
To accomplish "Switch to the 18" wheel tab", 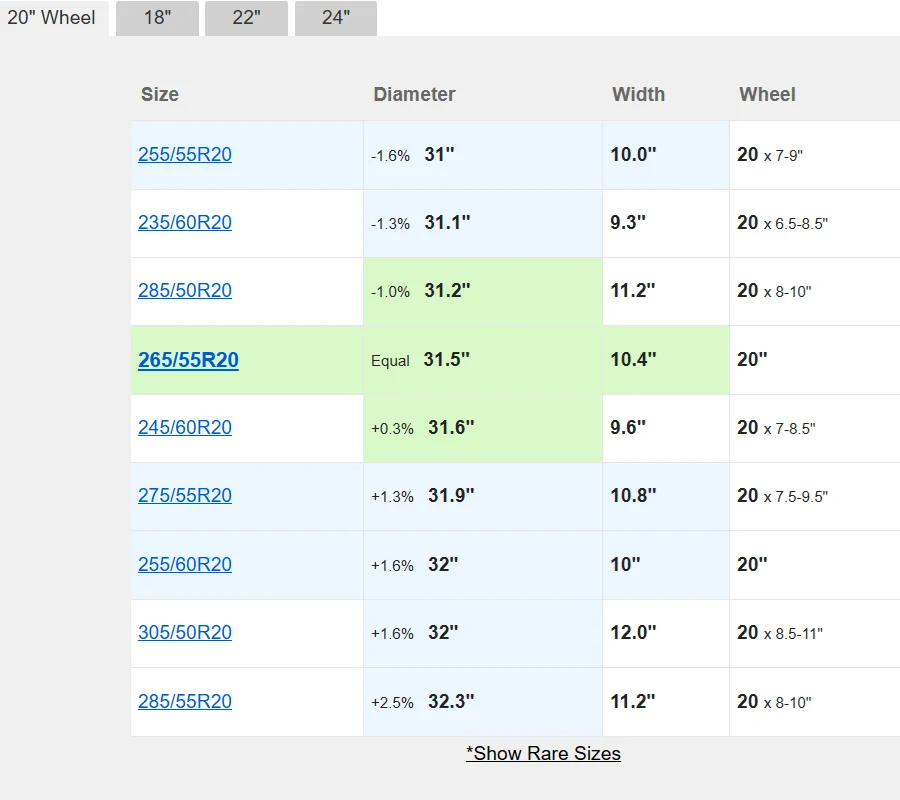I will coord(157,18).
